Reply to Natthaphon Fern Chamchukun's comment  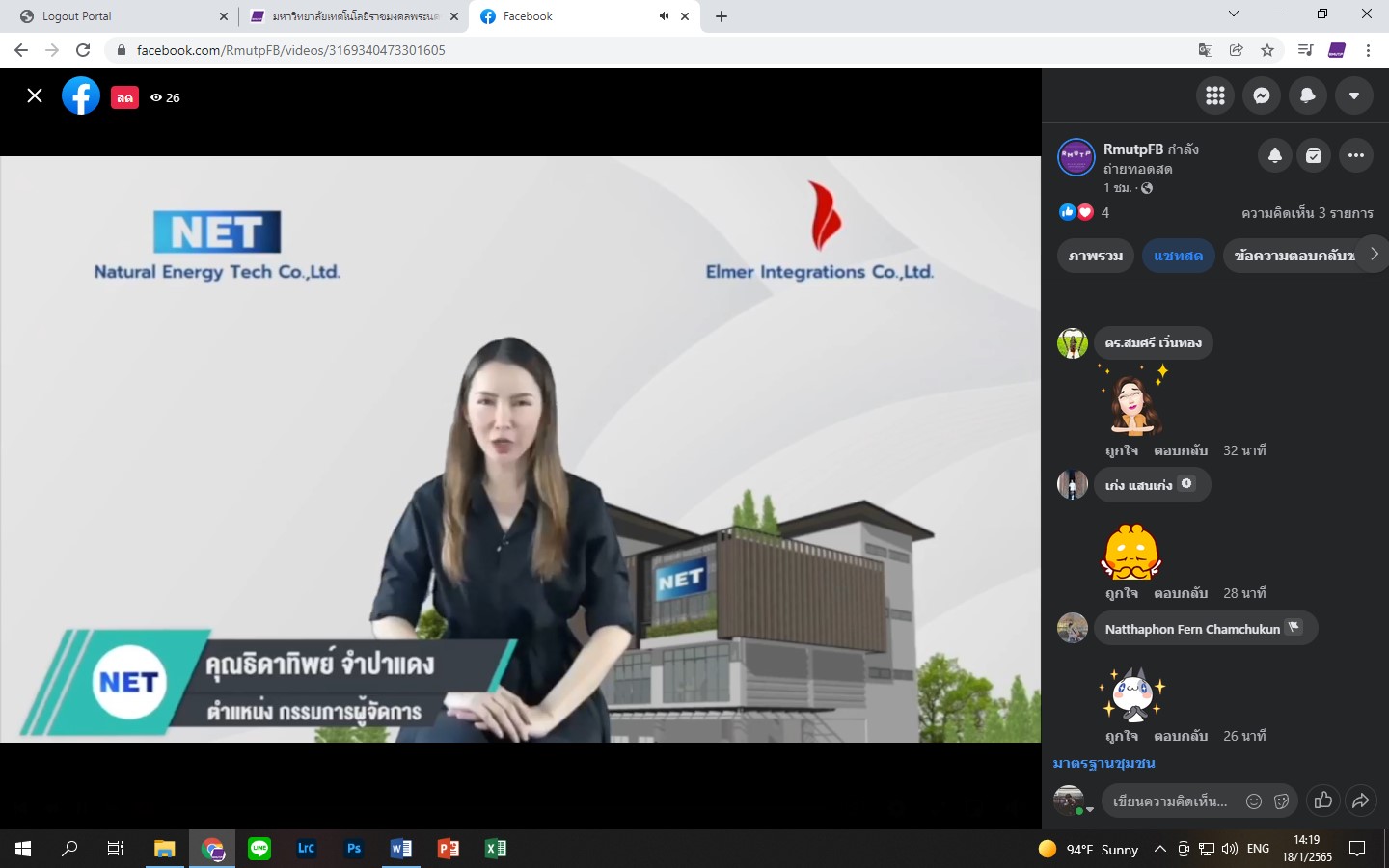tap(1181, 736)
